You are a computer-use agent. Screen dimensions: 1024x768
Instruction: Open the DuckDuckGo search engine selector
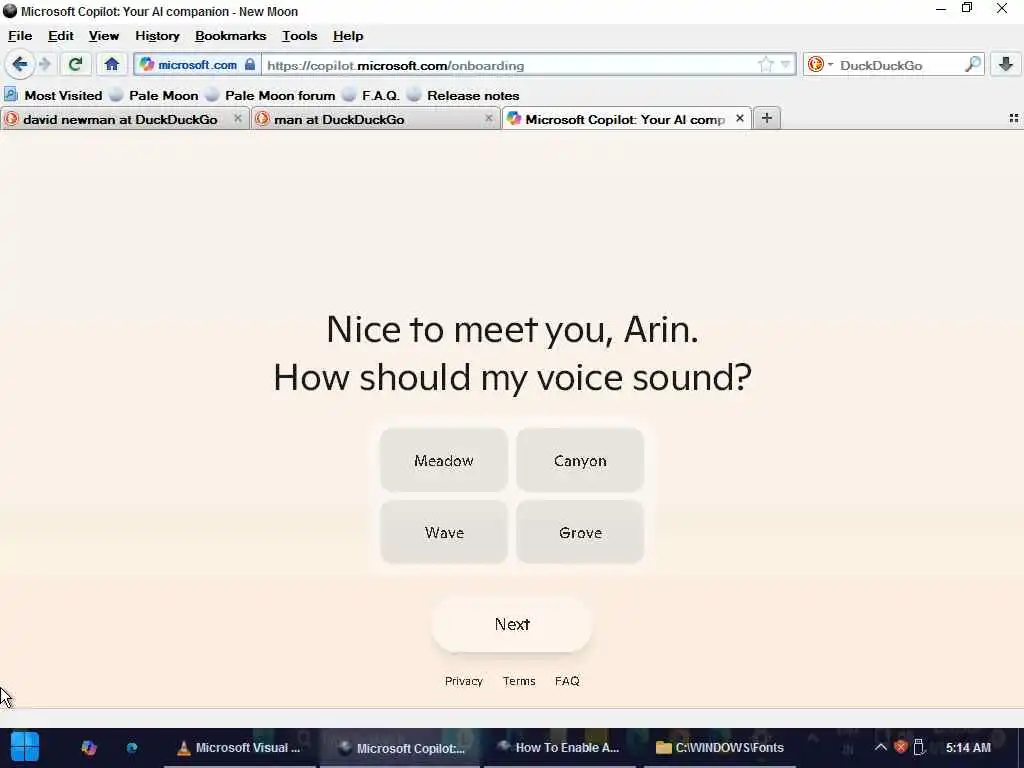click(820, 65)
